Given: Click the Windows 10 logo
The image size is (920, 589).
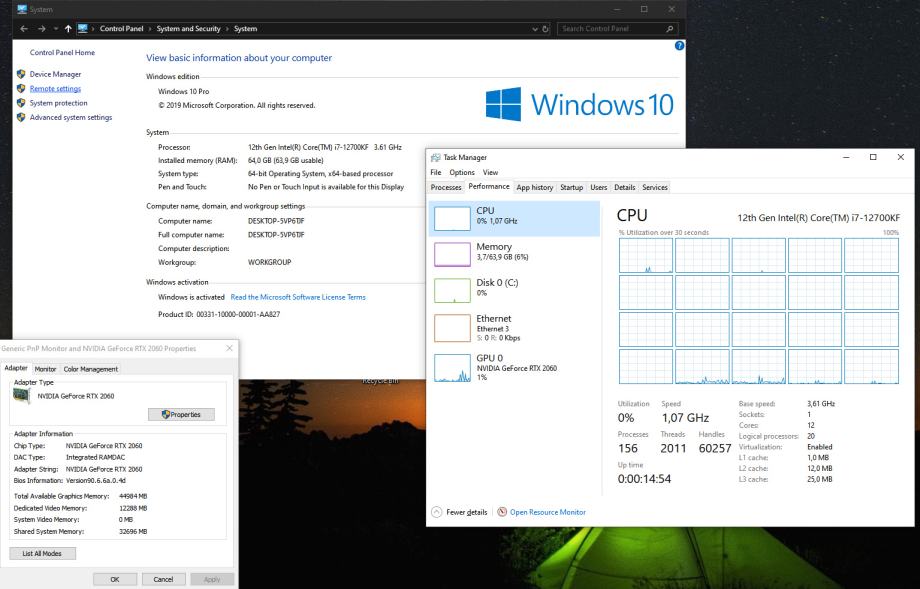Looking at the screenshot, I should (x=579, y=104).
